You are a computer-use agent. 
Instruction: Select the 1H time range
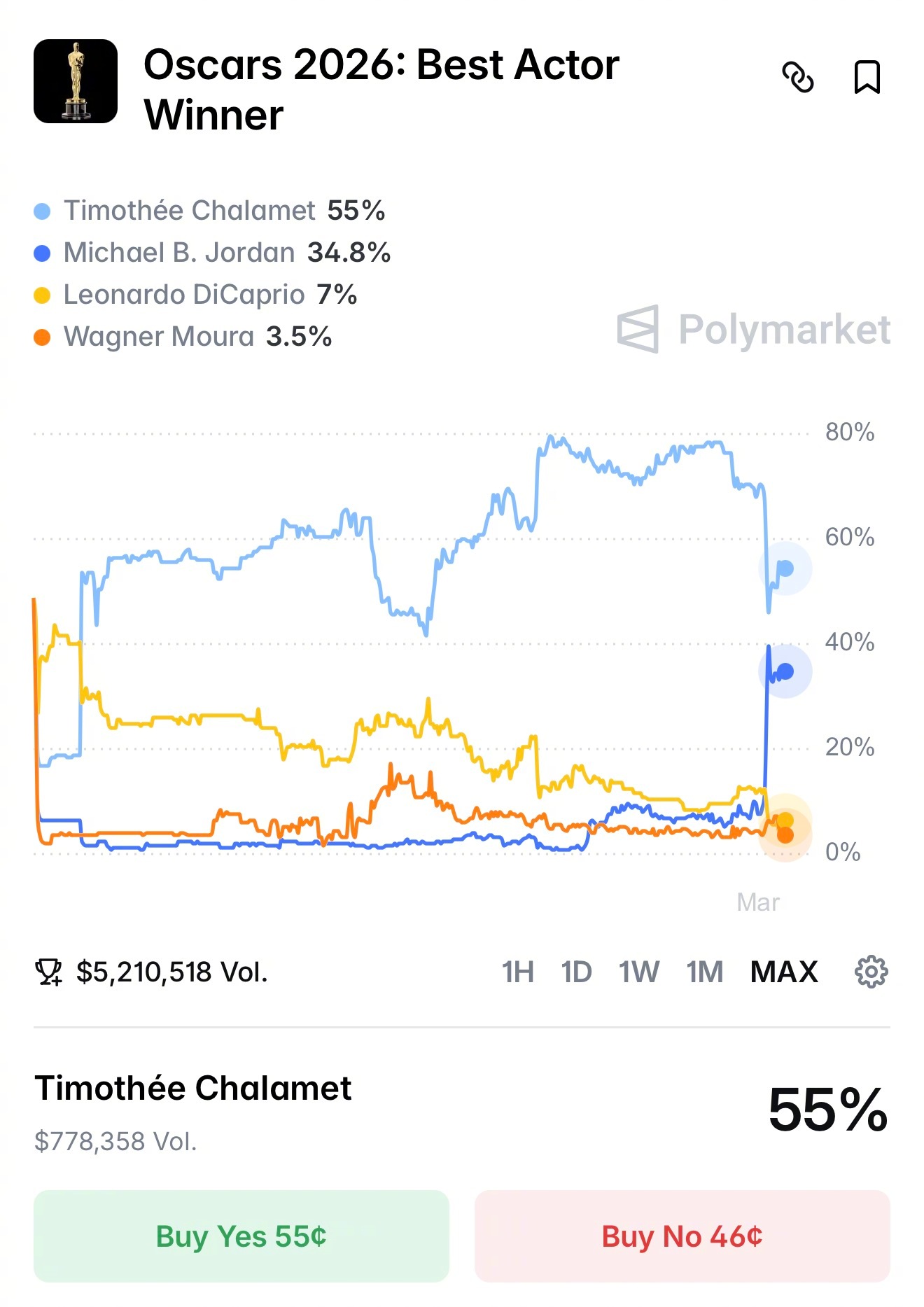click(517, 972)
